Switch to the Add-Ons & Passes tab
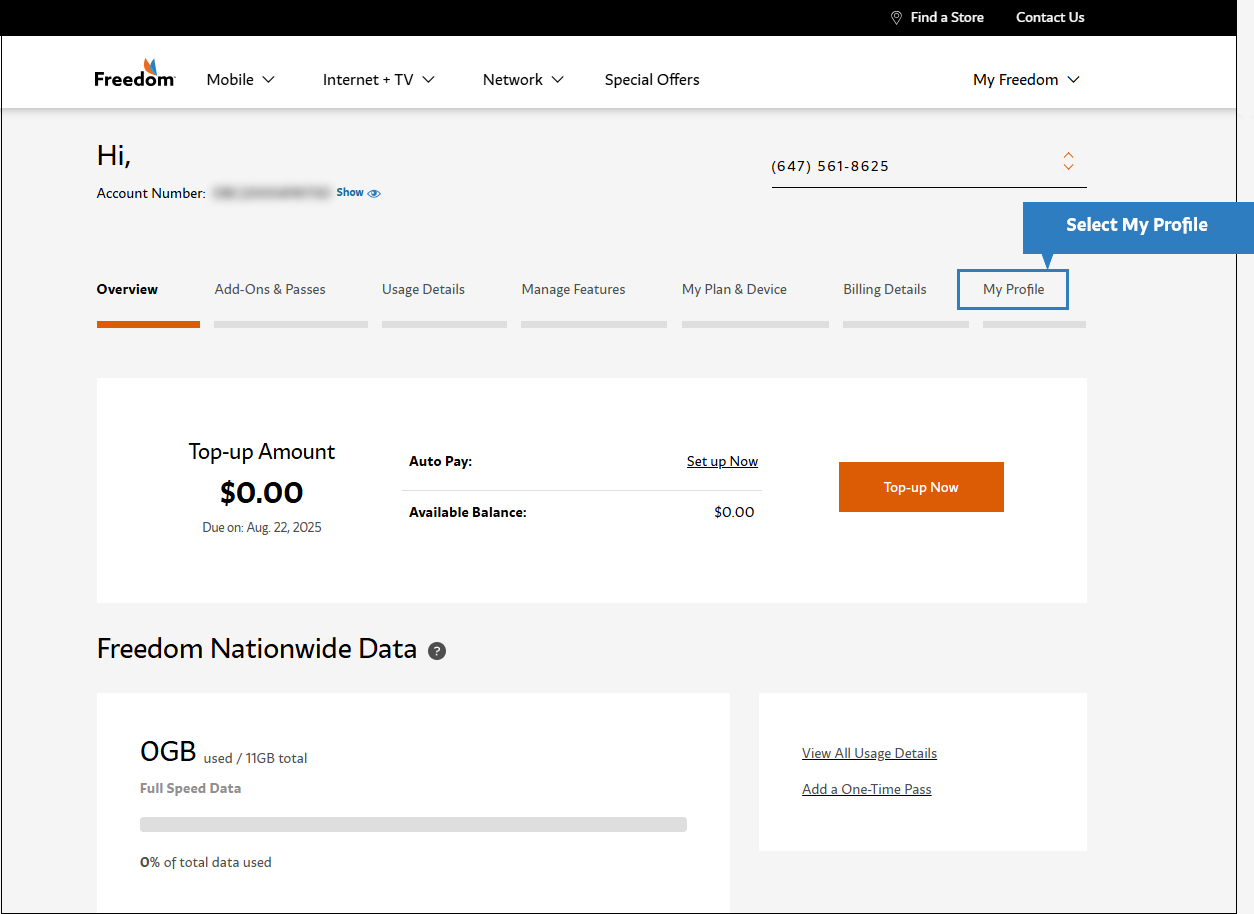The height and width of the screenshot is (914, 1254). pos(270,289)
